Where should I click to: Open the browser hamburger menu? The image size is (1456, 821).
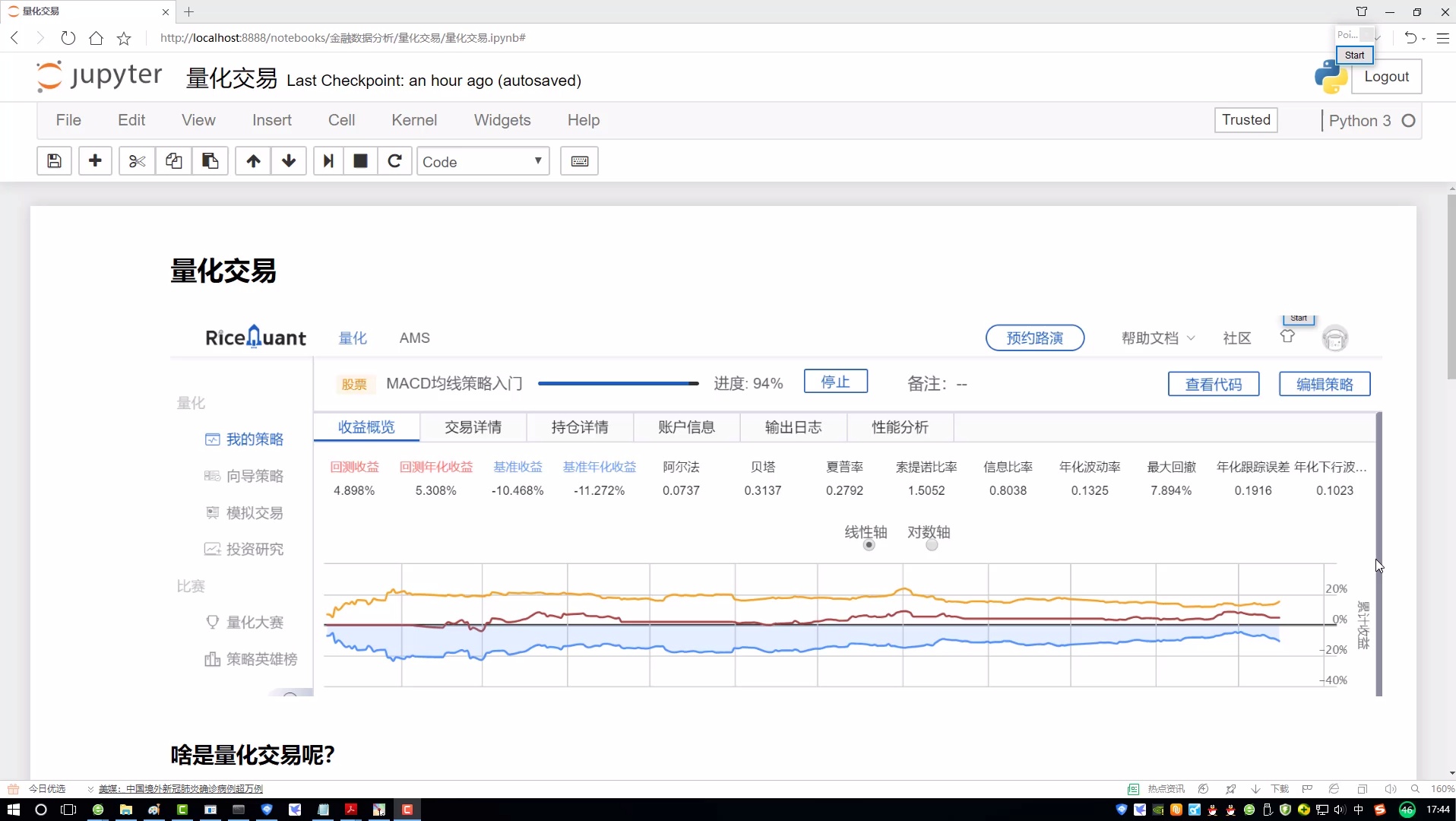[x=1442, y=38]
